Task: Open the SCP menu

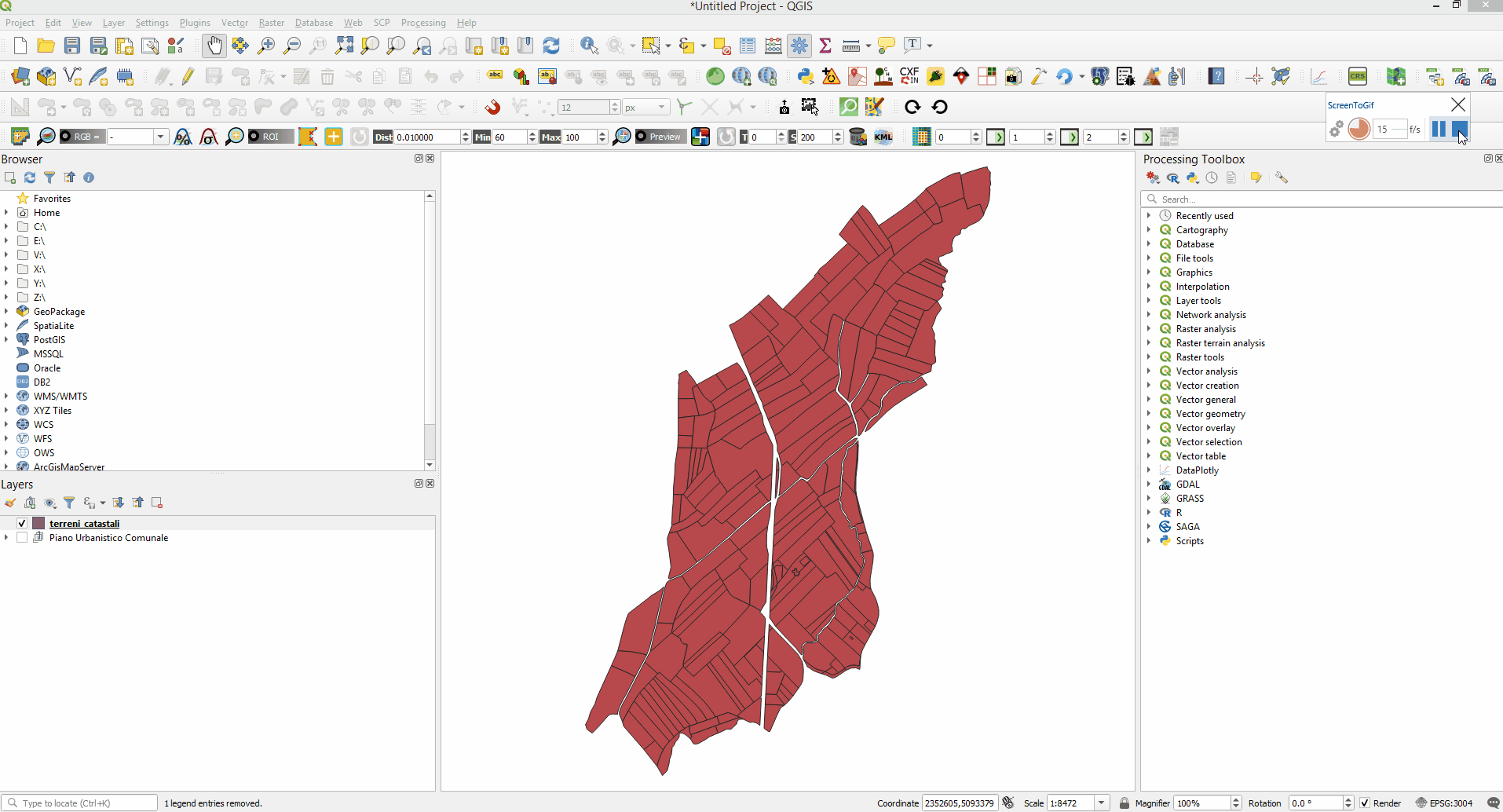Action: 382,23
